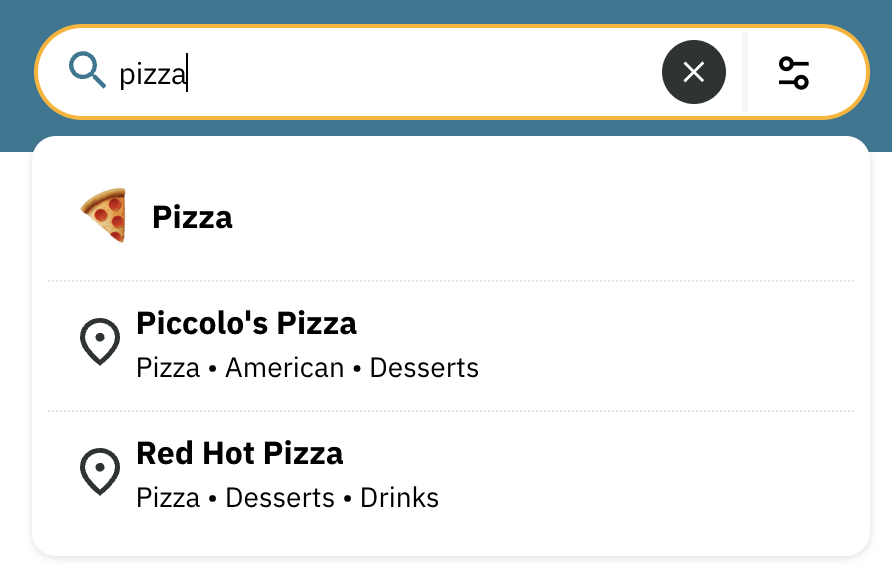Open the Piccolo's Pizza restaurant title

(x=246, y=324)
